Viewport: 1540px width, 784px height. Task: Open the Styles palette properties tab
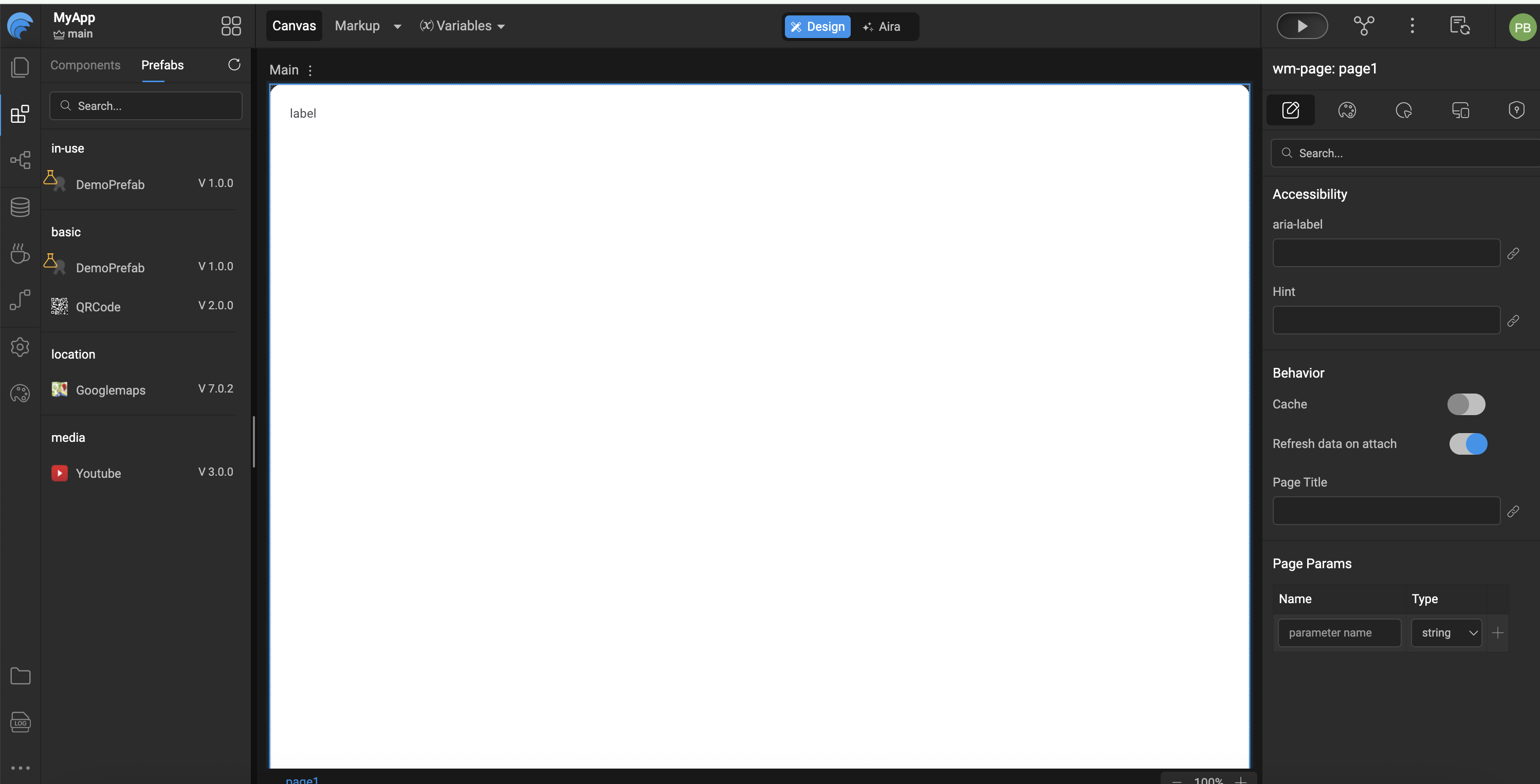click(x=1346, y=110)
